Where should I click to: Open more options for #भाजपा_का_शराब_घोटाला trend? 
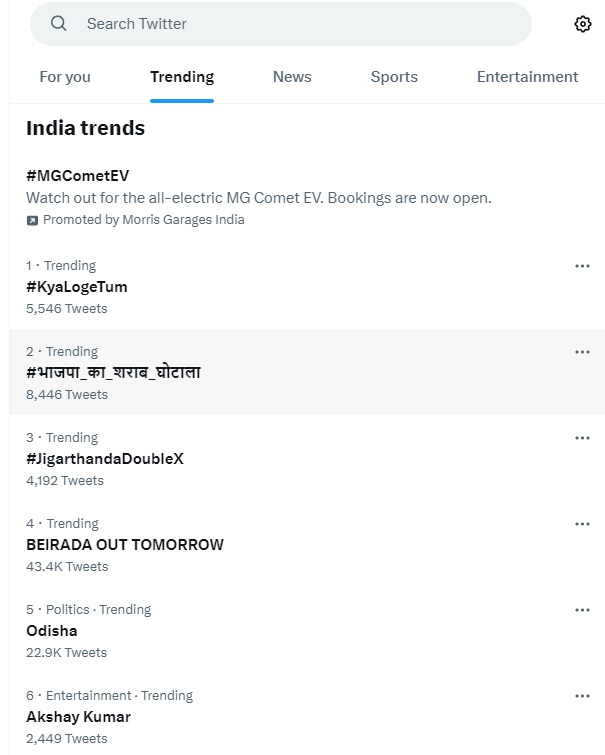click(582, 352)
